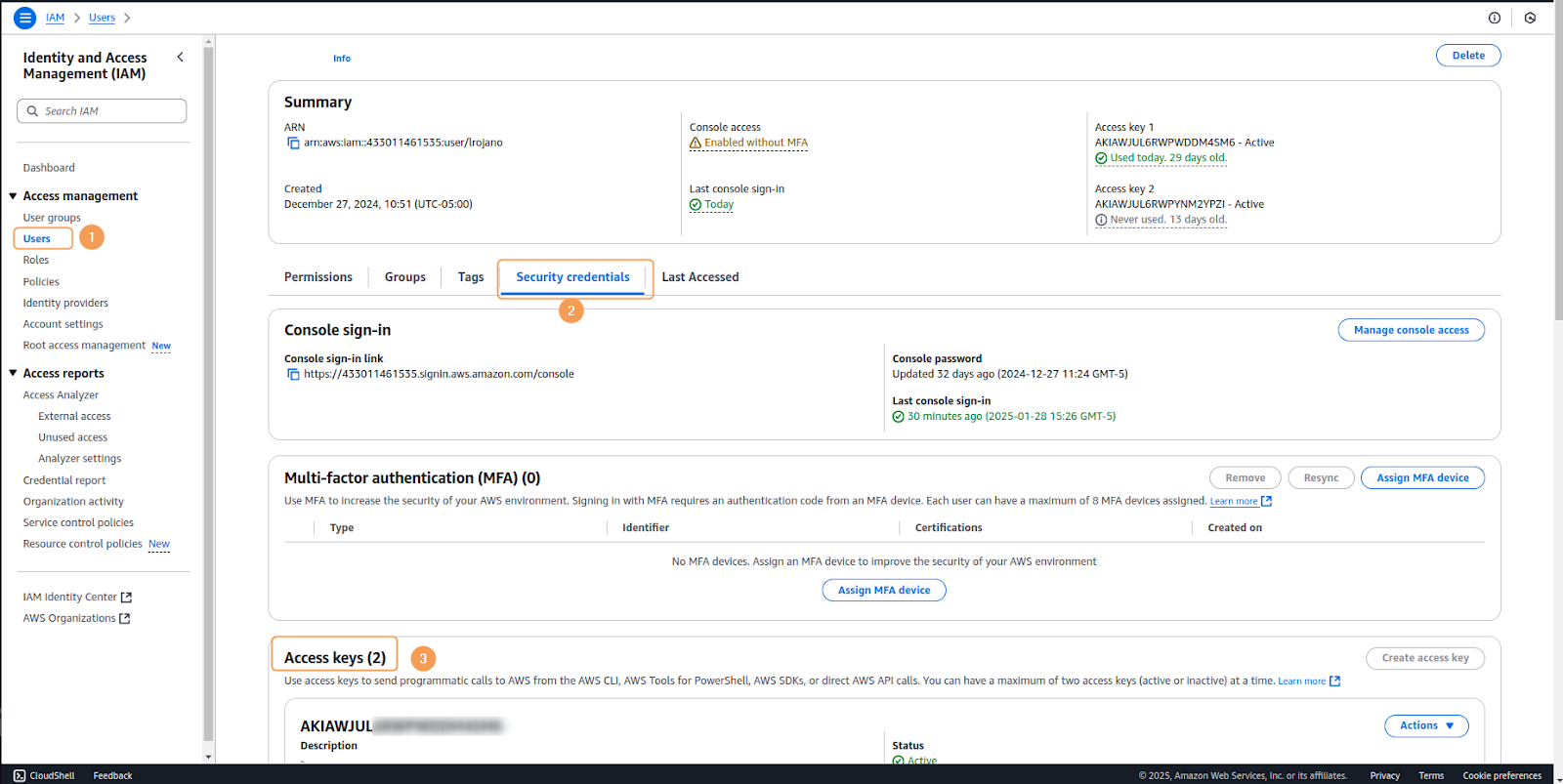This screenshot has height=784, width=1563.
Task: Collapse the Access reports section
Action: click(14, 373)
